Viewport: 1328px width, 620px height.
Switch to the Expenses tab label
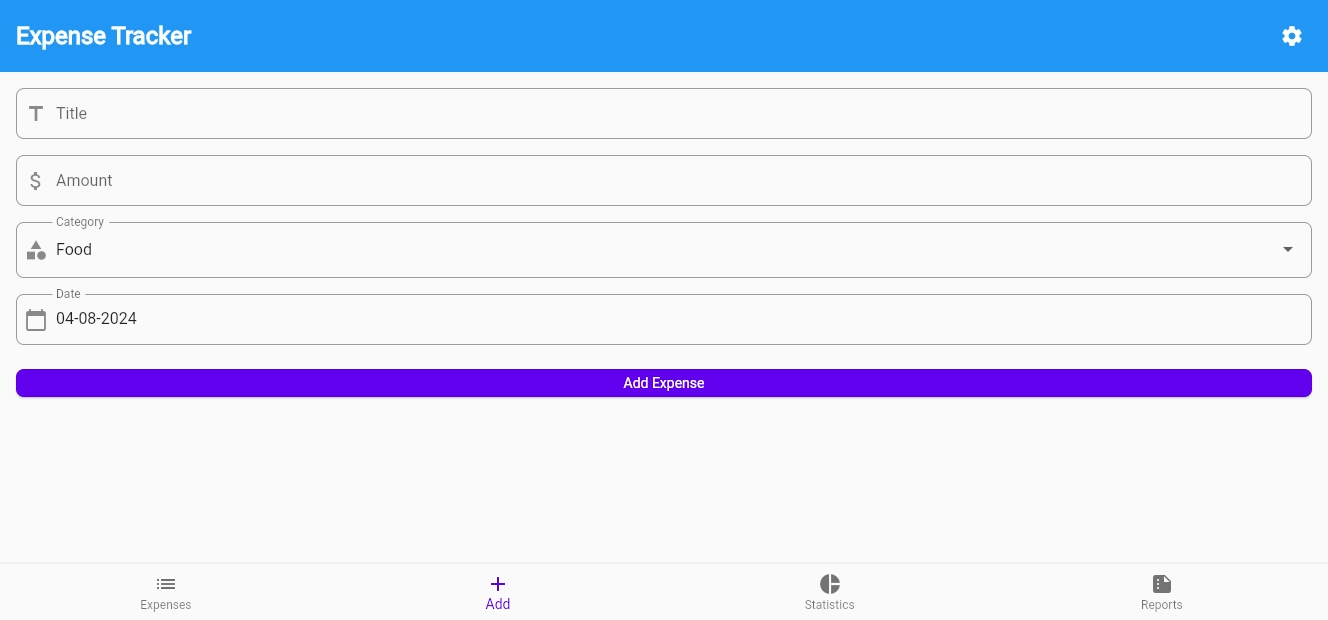pos(166,605)
